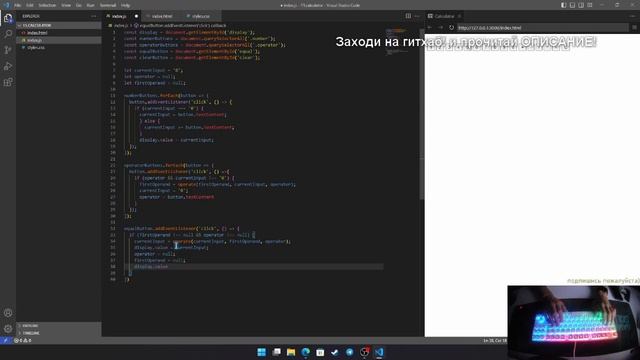The height and width of the screenshot is (360, 640).
Task: Open Task View in the taskbar
Action: pos(276,352)
